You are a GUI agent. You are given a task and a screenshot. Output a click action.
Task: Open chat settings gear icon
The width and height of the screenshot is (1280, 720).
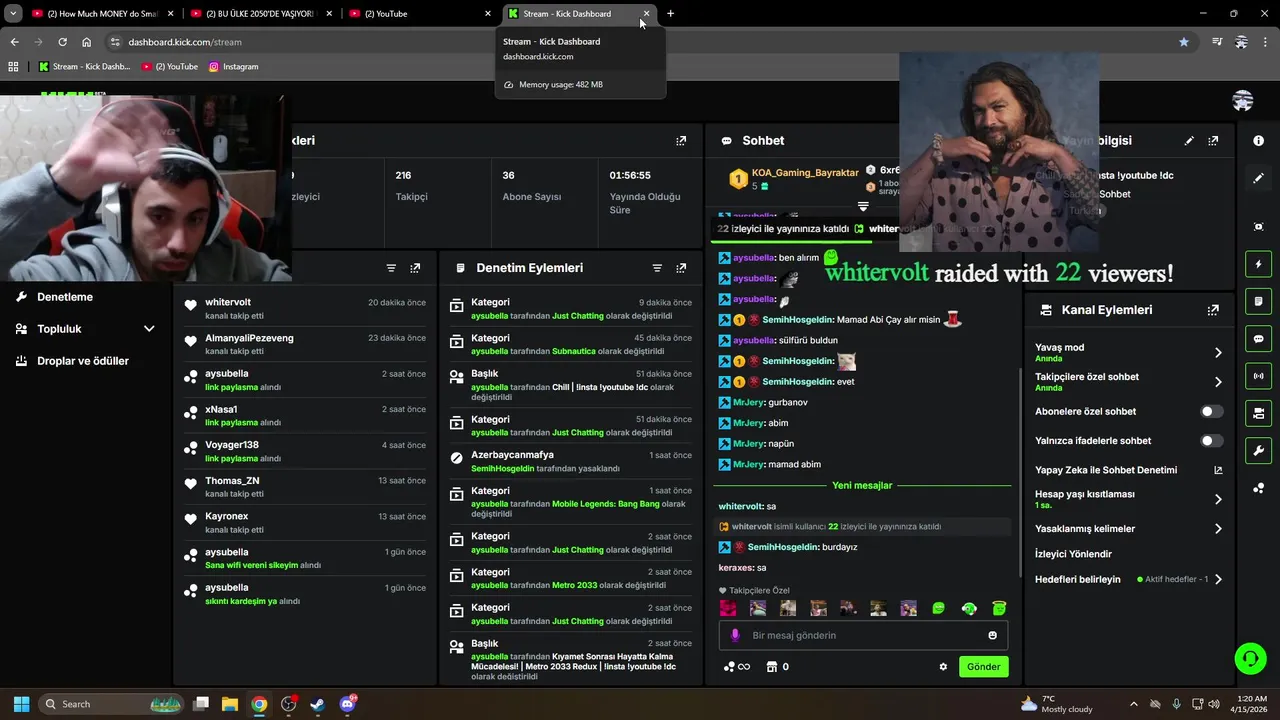[943, 667]
